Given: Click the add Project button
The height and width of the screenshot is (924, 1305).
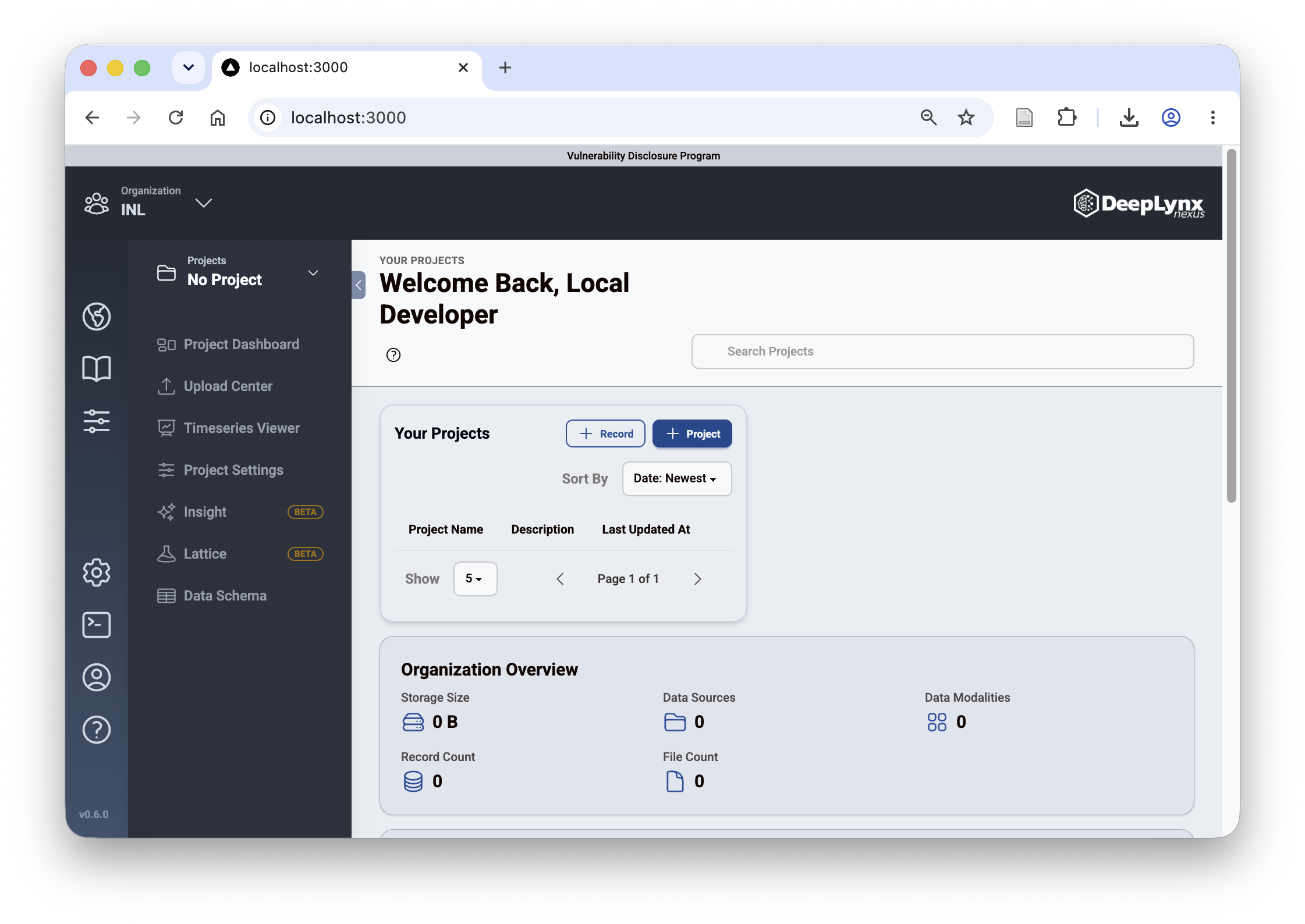Looking at the screenshot, I should pos(692,434).
